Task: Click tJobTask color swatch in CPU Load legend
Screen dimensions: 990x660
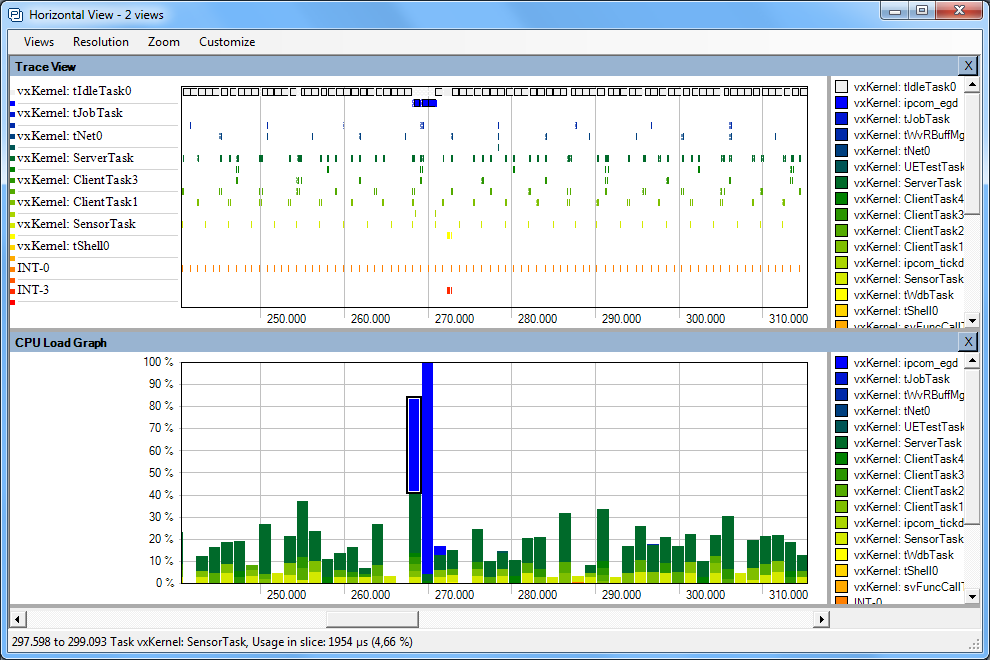Action: click(841, 379)
